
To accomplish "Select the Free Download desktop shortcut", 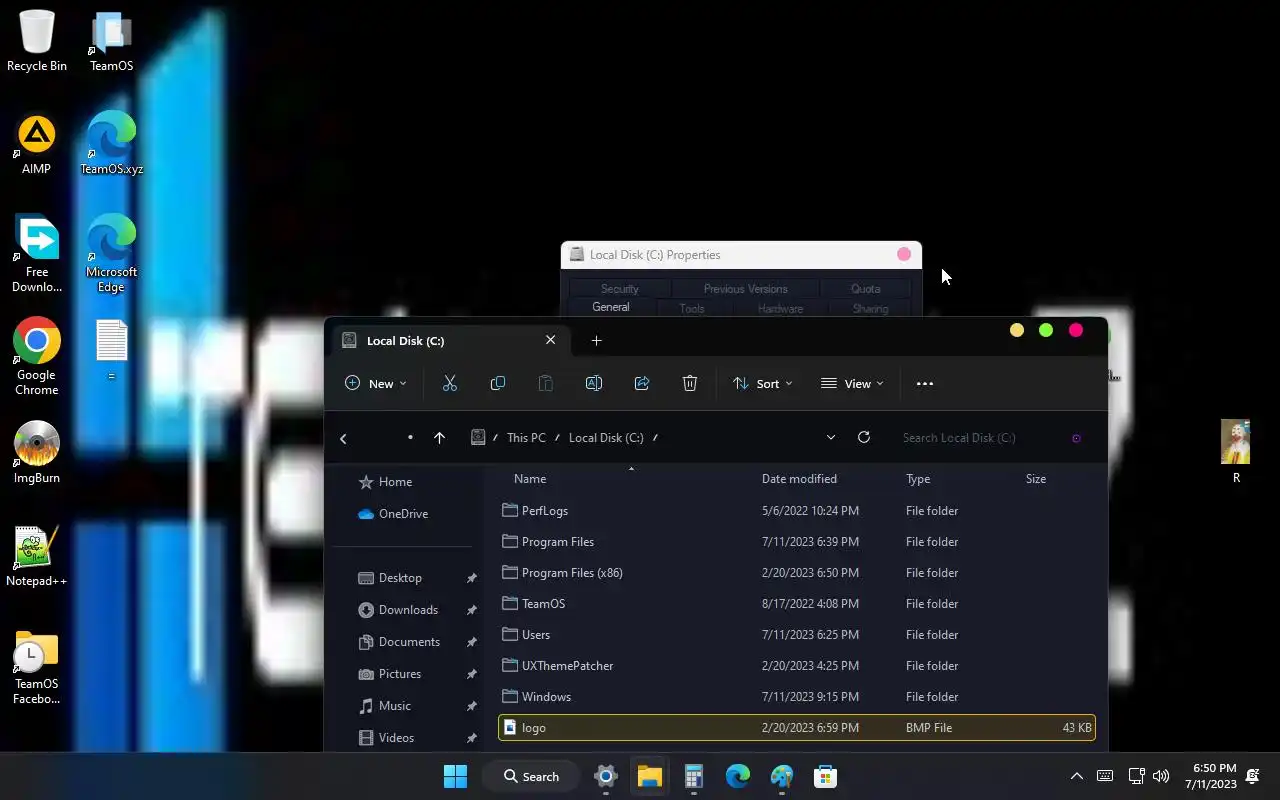I will 37,253.
